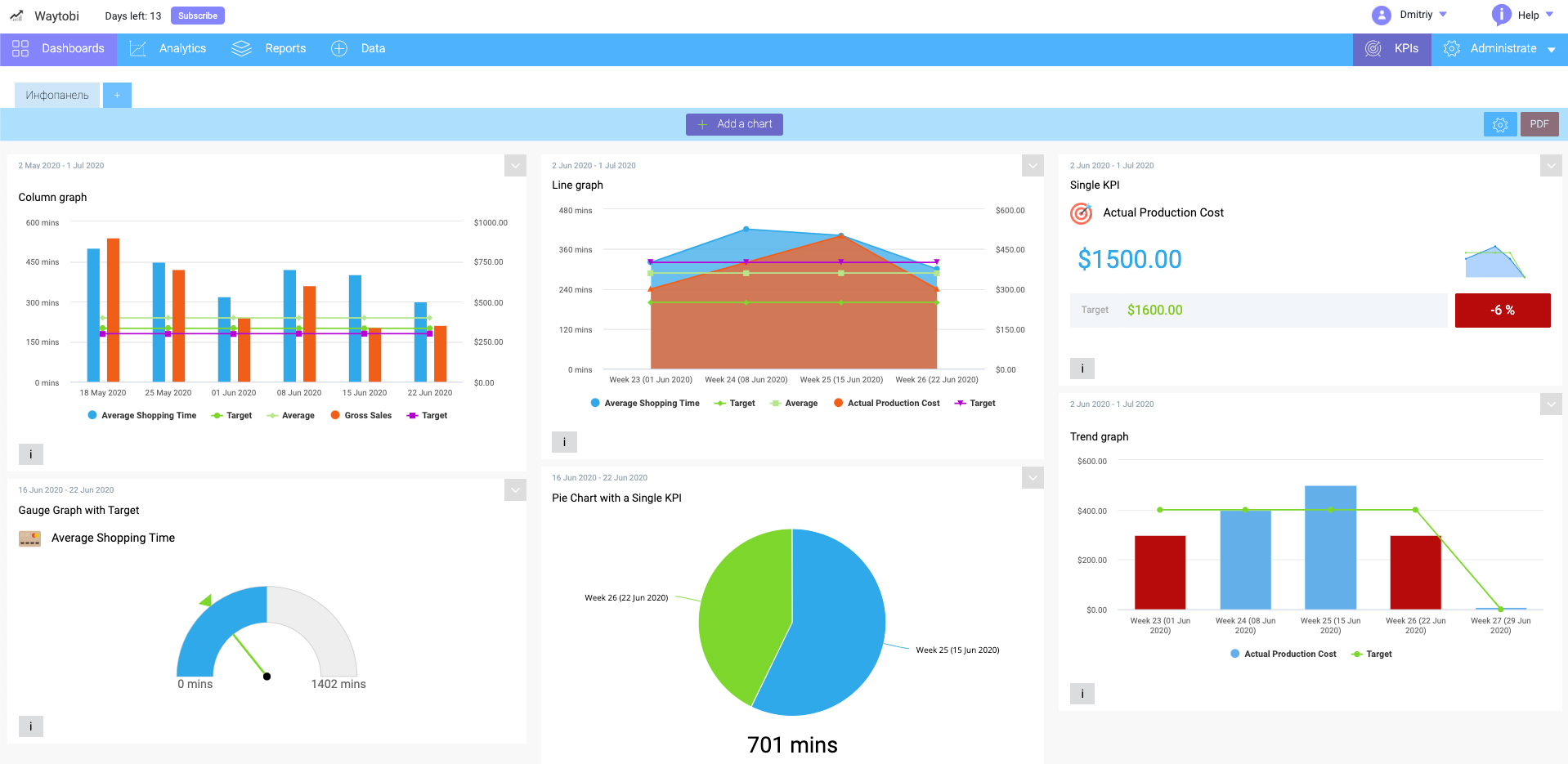Expand the Column graph options menu
Viewport: 1568px width, 764px height.
515,166
